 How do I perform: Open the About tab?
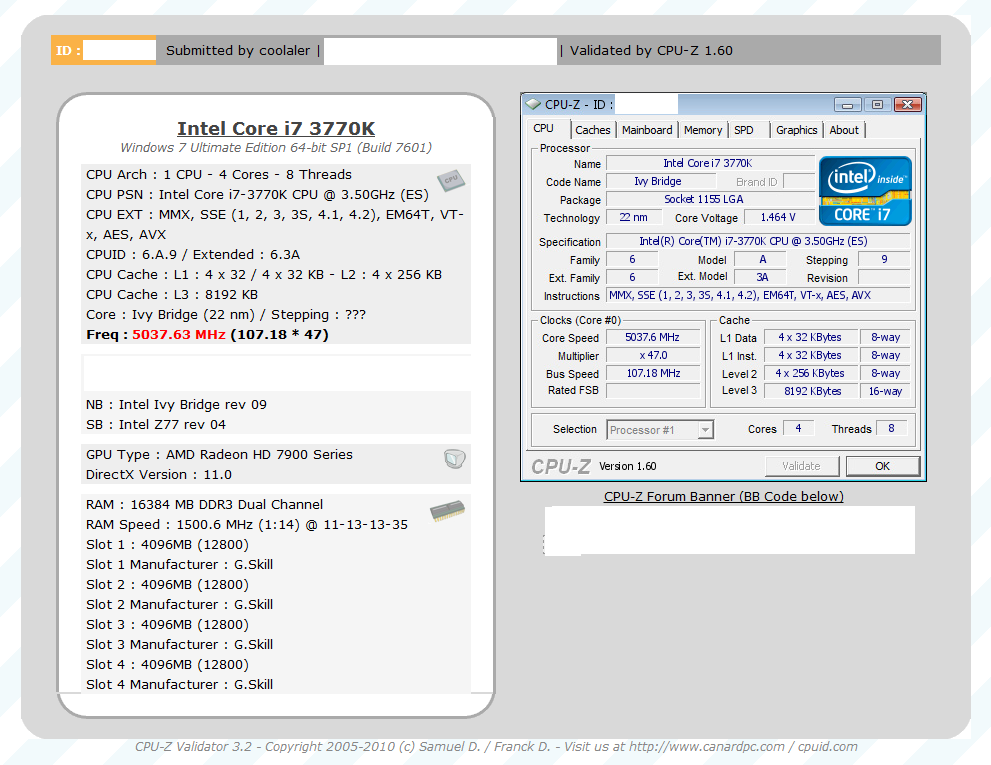click(844, 130)
